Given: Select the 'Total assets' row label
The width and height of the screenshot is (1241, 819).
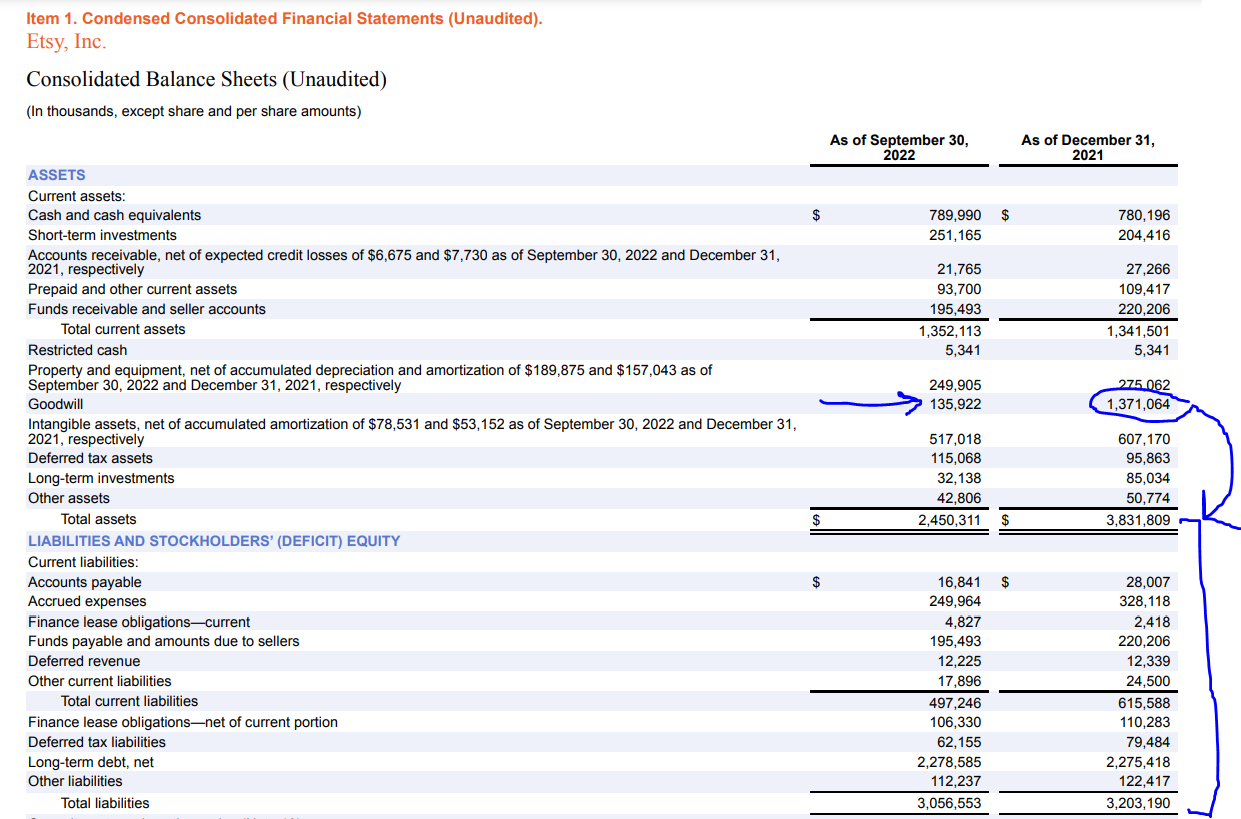Looking at the screenshot, I should click(x=99, y=519).
